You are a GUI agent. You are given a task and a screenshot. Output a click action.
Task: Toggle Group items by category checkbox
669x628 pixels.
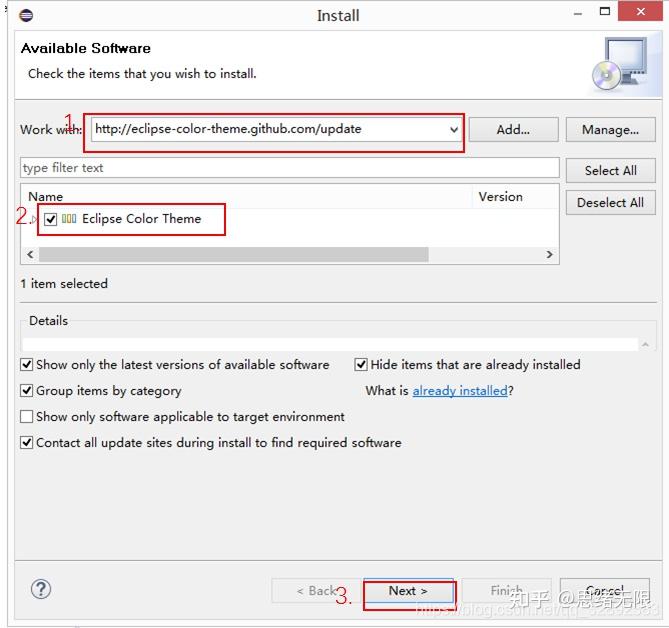[26, 391]
